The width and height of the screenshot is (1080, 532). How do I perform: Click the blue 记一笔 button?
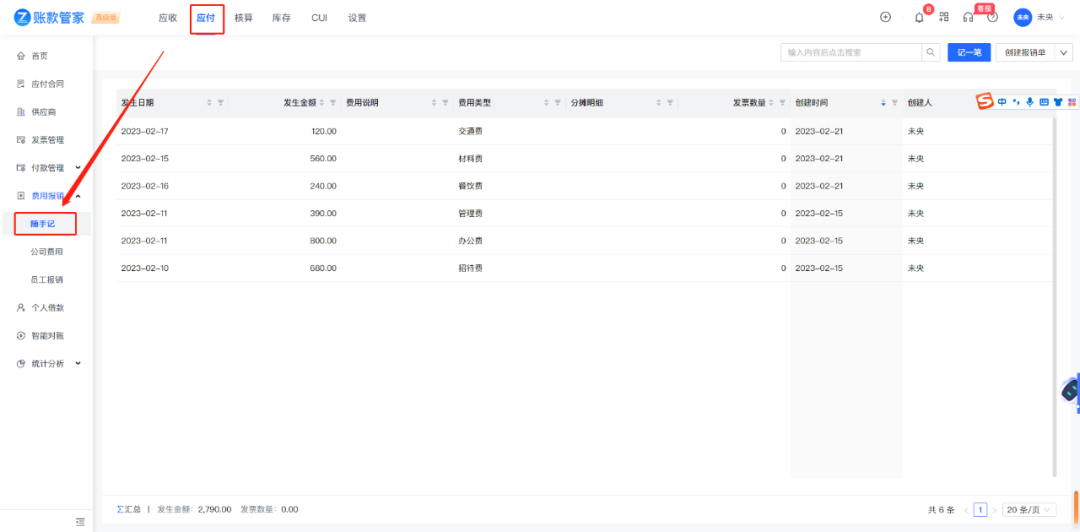point(969,52)
